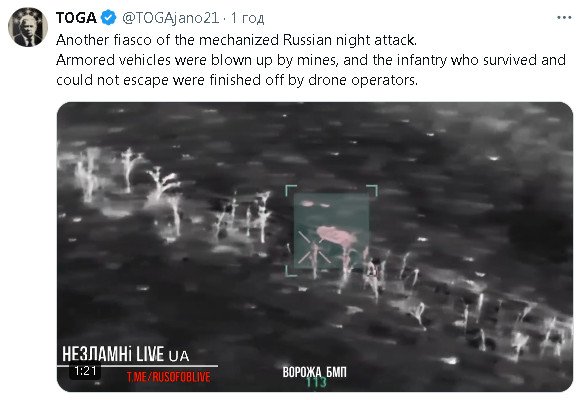This screenshot has width=588, height=400.
Task: Open the "1 год" post timestamp
Action: 248,18
